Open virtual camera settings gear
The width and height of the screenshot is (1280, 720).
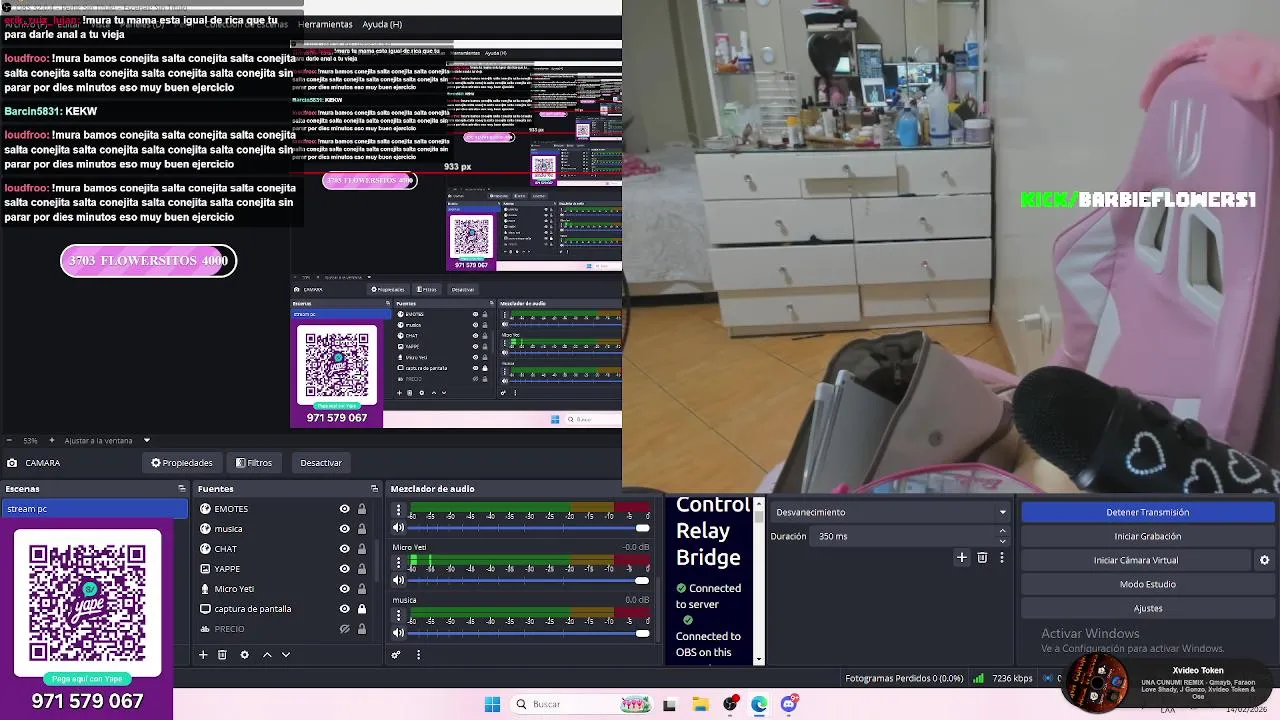pyautogui.click(x=1264, y=560)
